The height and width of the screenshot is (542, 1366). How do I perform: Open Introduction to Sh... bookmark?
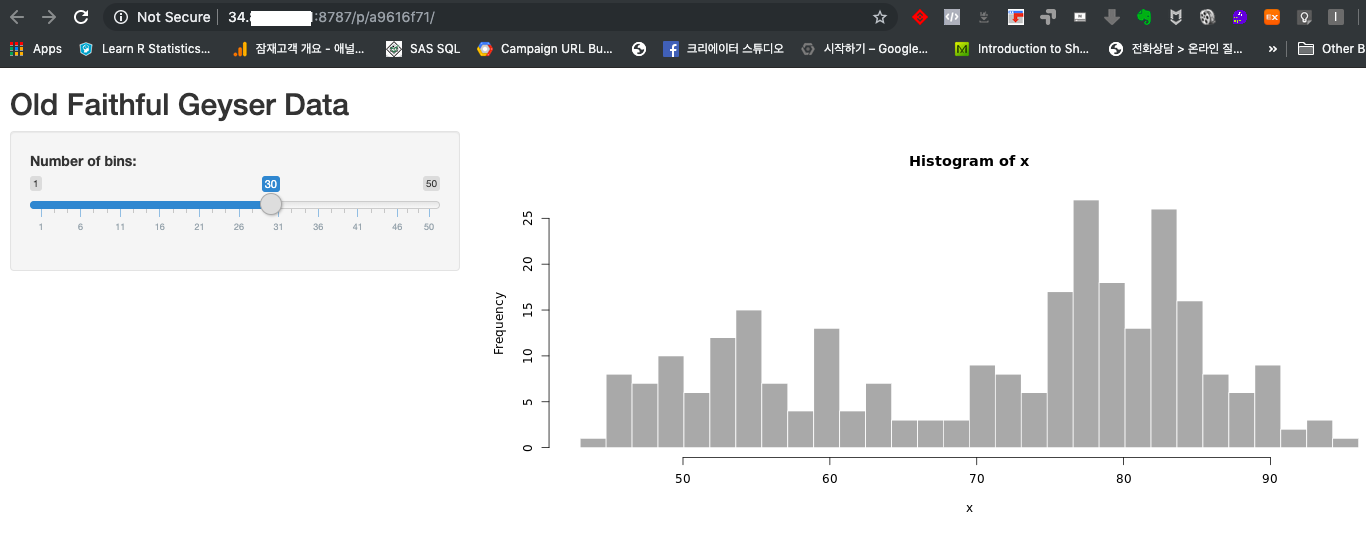[x=1022, y=48]
